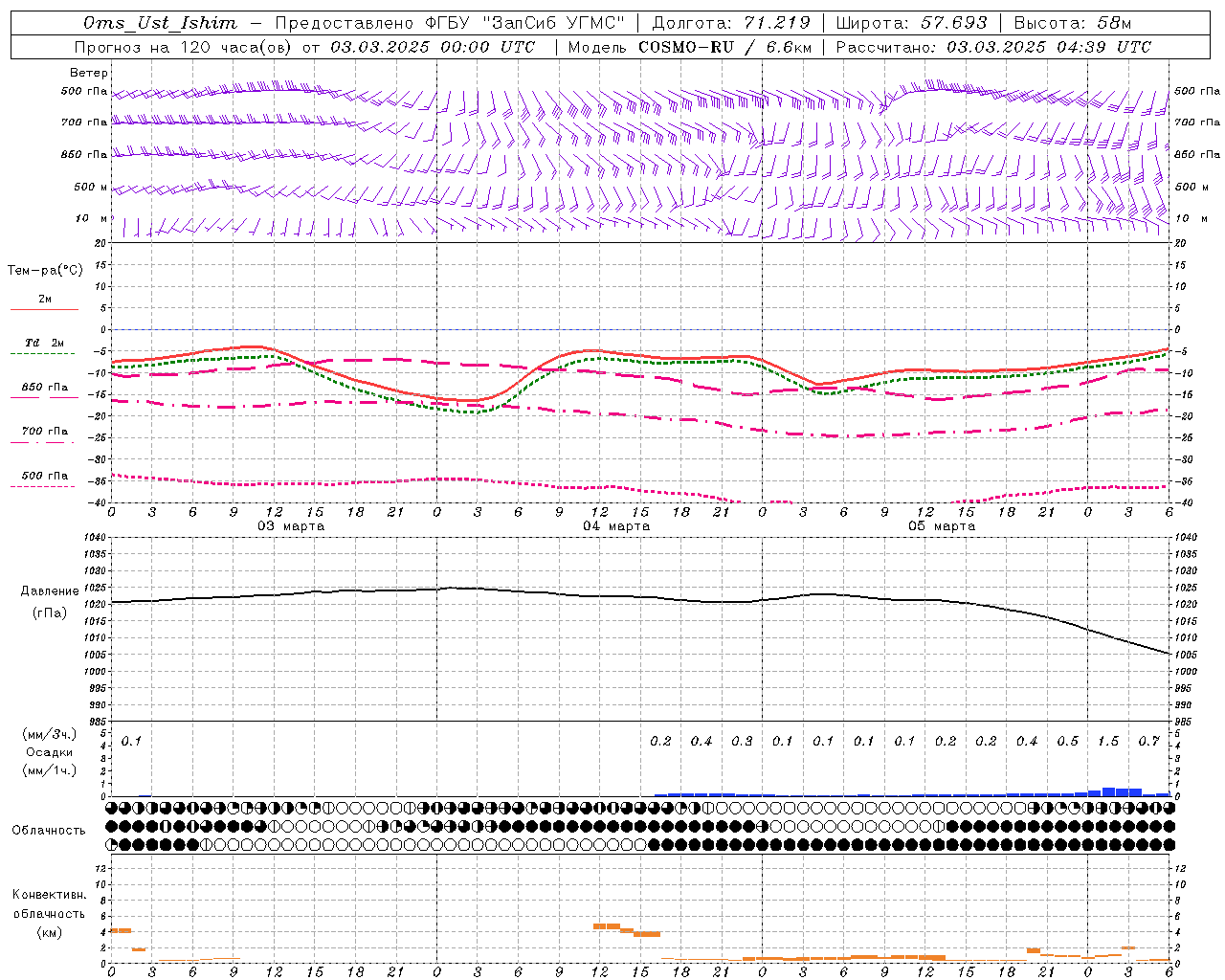The width and height of the screenshot is (1225, 980).
Task: Click the '2м' temperature legend entry
Action: coord(45,300)
